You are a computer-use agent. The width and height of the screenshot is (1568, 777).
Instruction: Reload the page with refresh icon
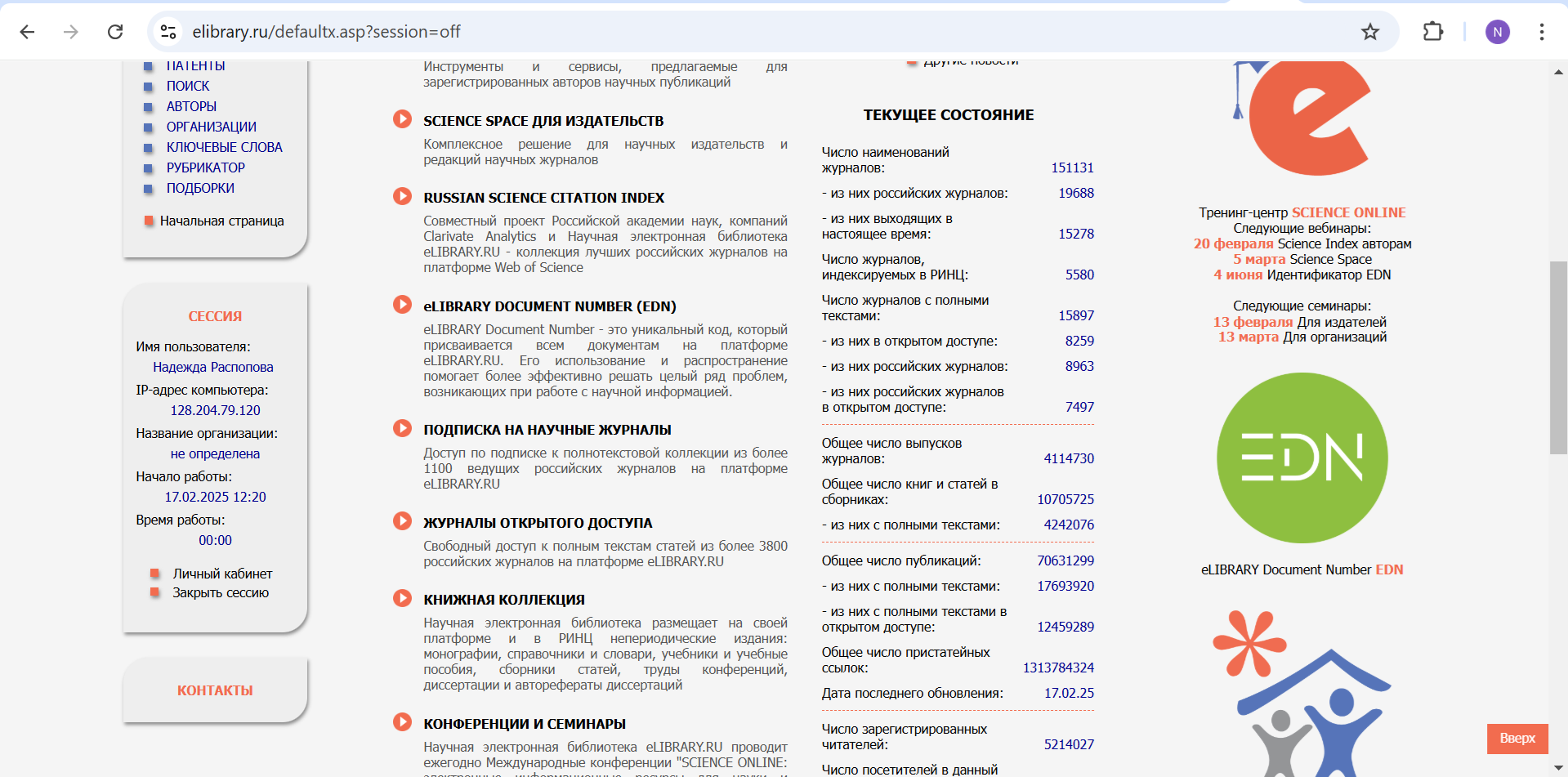coord(115,32)
